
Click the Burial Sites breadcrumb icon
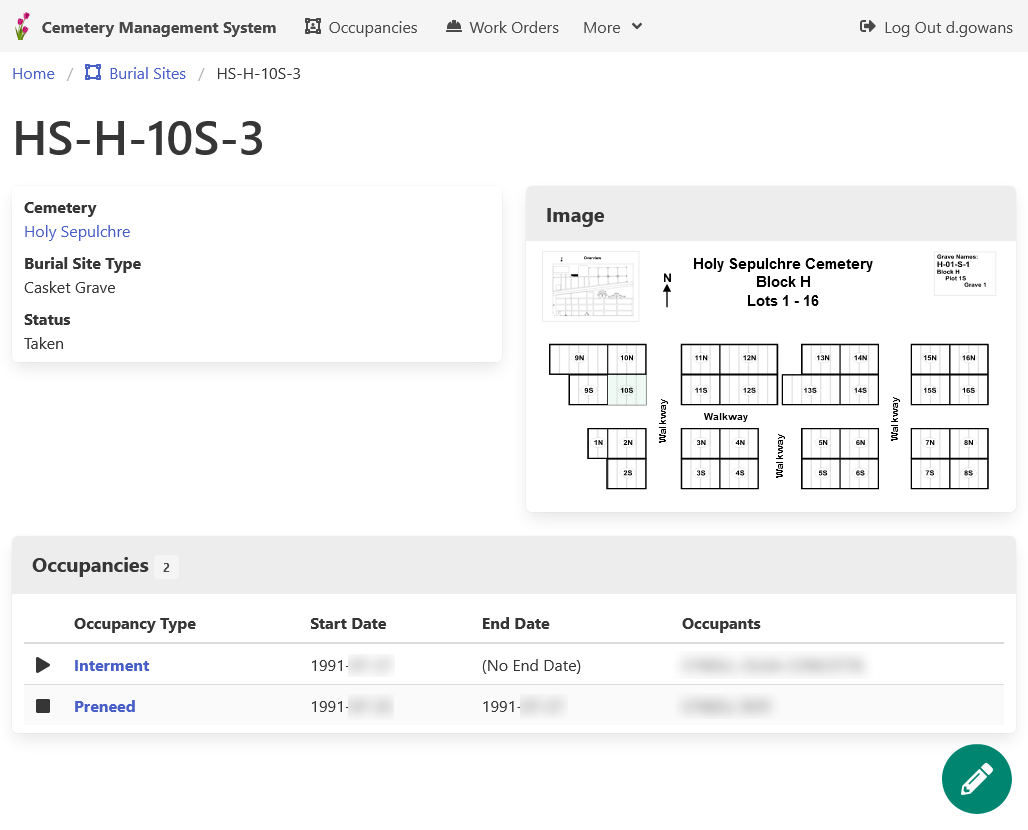93,73
